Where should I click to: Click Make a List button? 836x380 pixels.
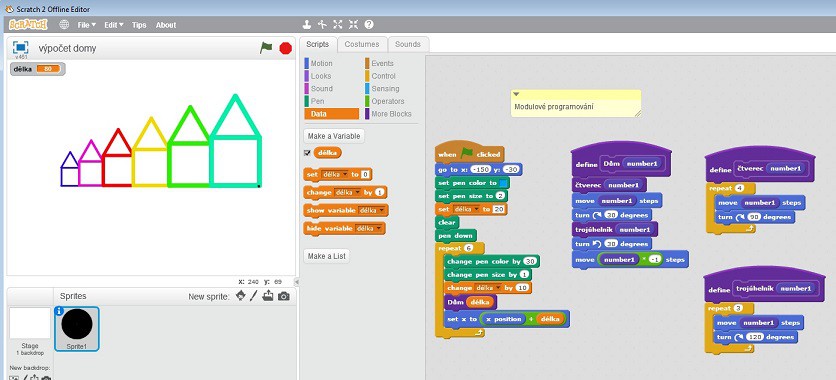coord(327,256)
